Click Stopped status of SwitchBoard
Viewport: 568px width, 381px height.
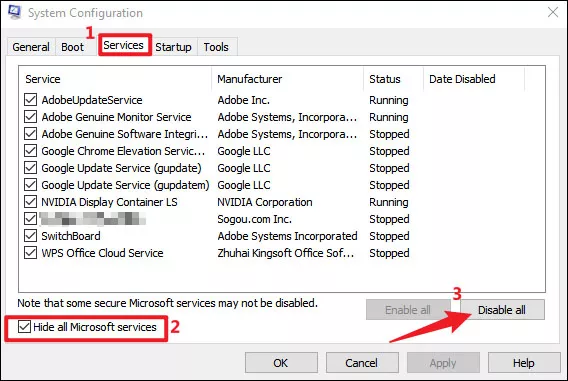pos(389,236)
